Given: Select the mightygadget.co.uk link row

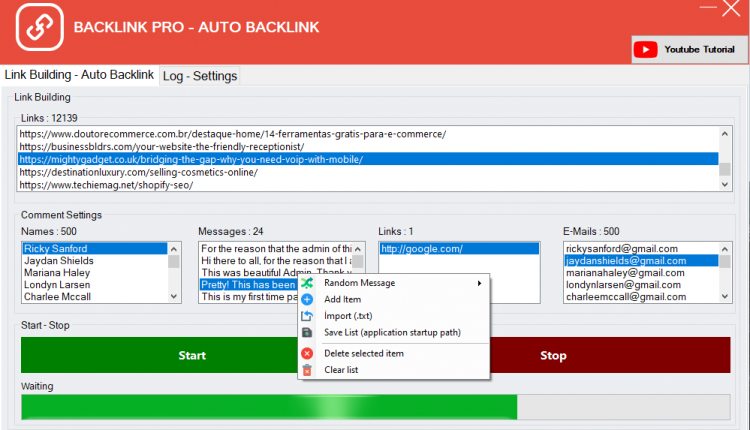Looking at the screenshot, I should (x=368, y=159).
